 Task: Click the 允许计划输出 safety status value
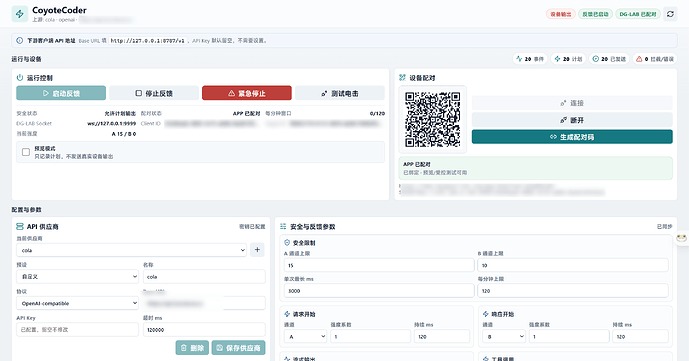(x=120, y=113)
